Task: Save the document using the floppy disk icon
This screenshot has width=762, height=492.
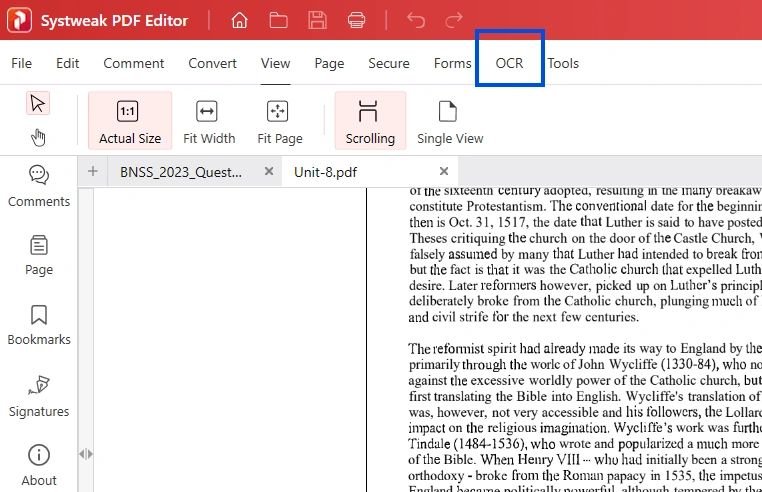Action: [317, 20]
